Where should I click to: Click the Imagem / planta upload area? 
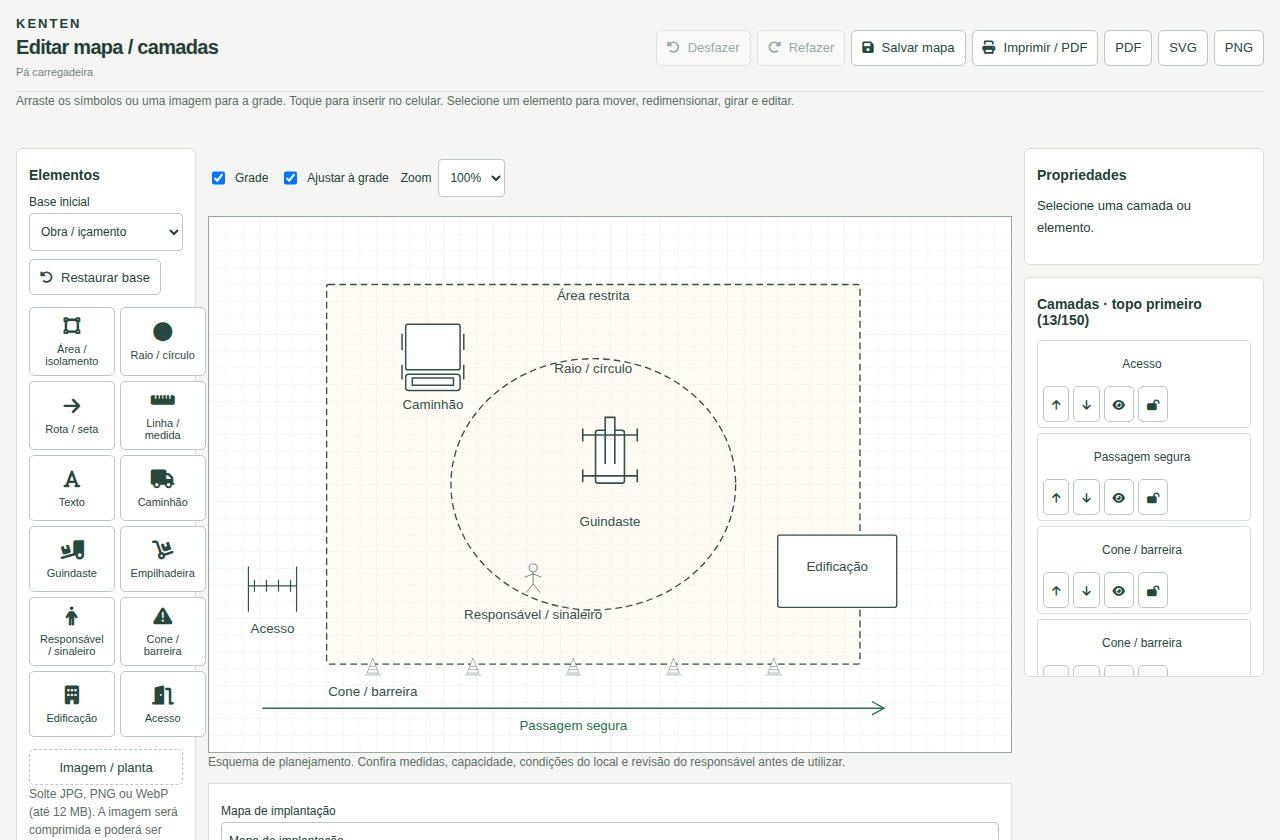coord(106,767)
